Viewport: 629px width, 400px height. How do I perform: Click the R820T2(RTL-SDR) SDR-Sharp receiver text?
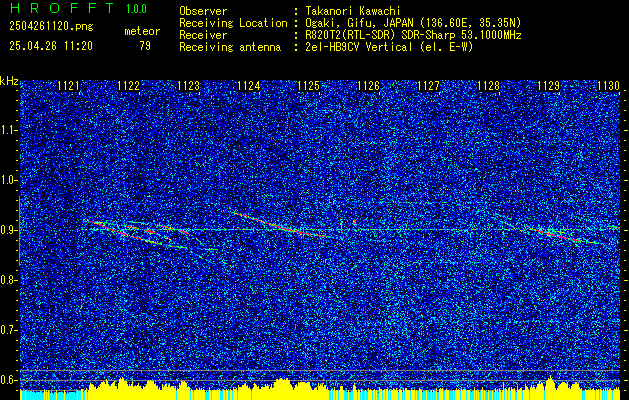[413, 35]
